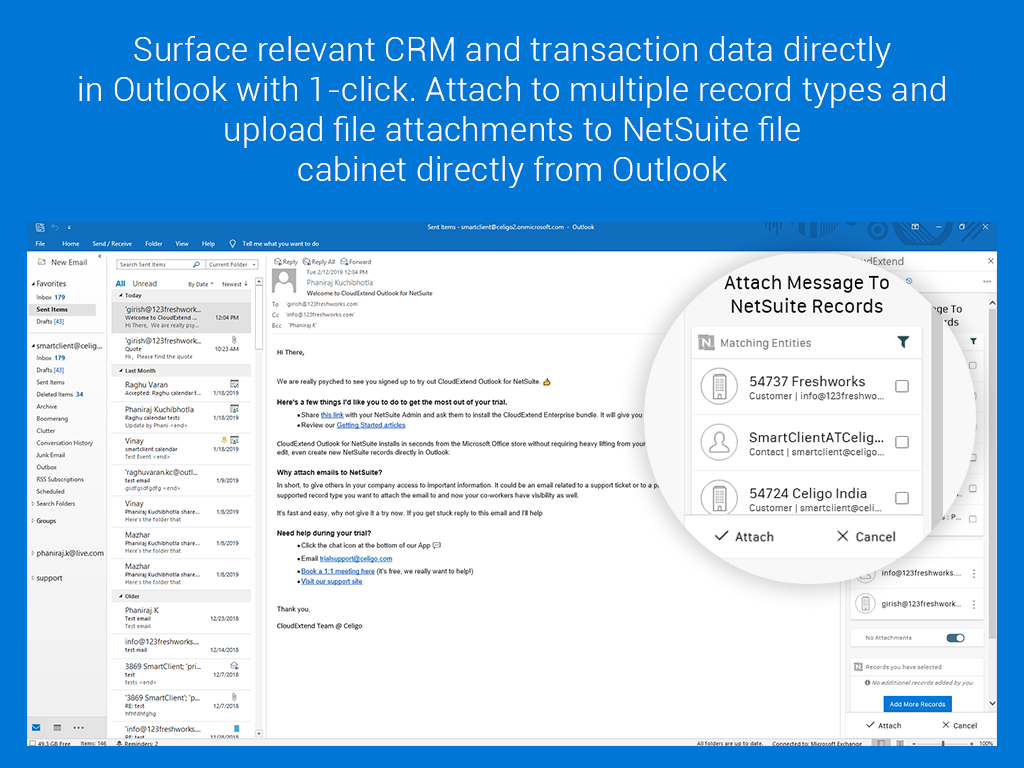Open the View ribbon tab
1024x768 pixels.
coord(182,244)
